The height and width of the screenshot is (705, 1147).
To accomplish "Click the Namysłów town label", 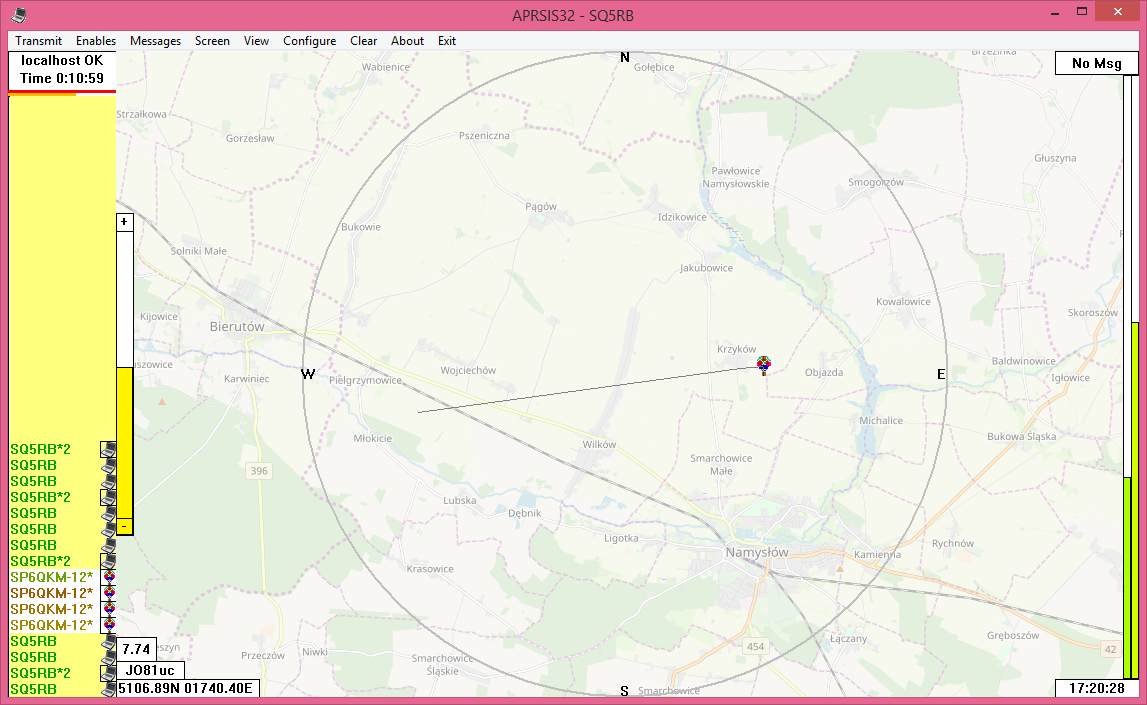I will pyautogui.click(x=757, y=552).
